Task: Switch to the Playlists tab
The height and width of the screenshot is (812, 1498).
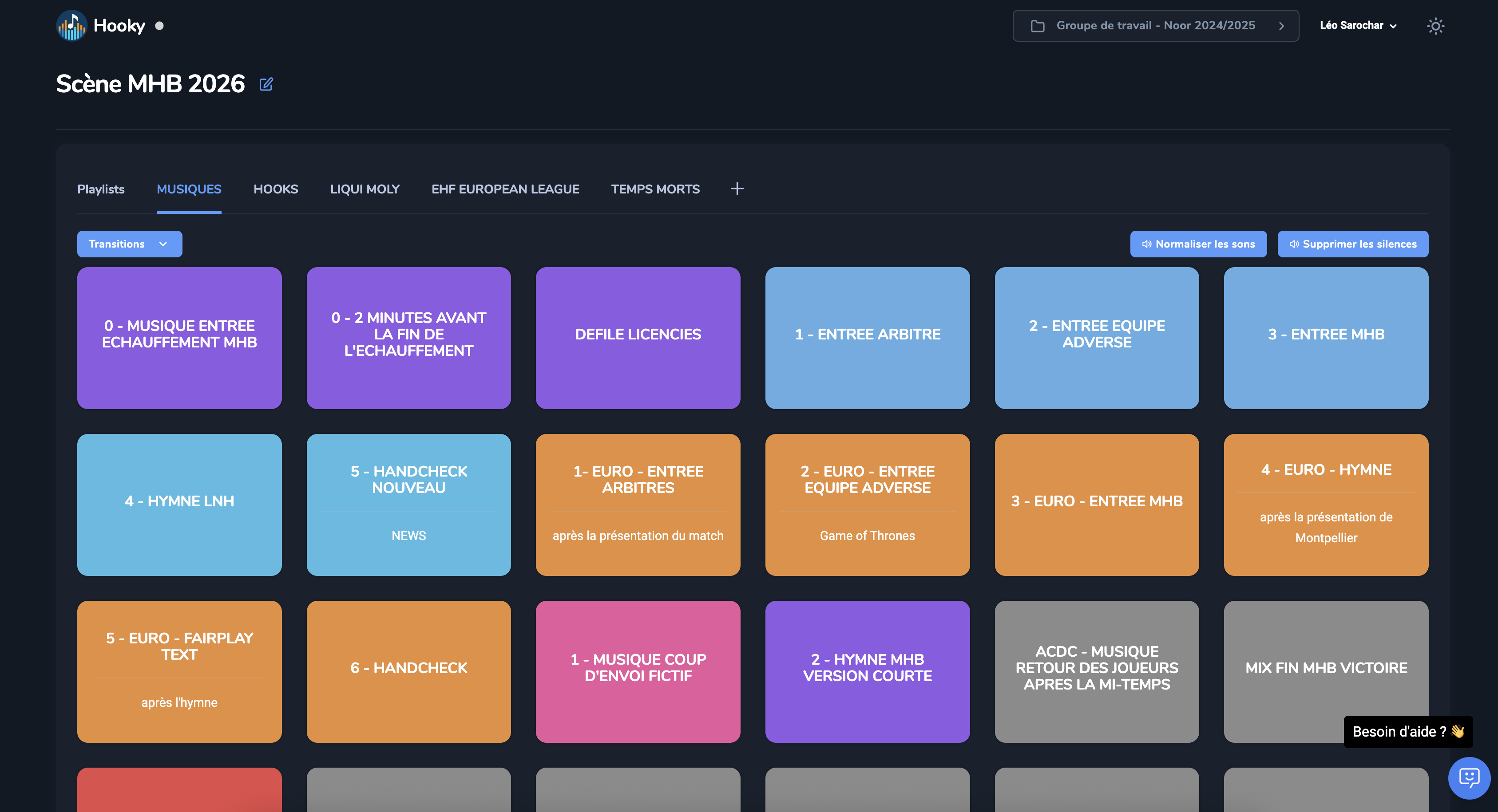Action: (101, 189)
